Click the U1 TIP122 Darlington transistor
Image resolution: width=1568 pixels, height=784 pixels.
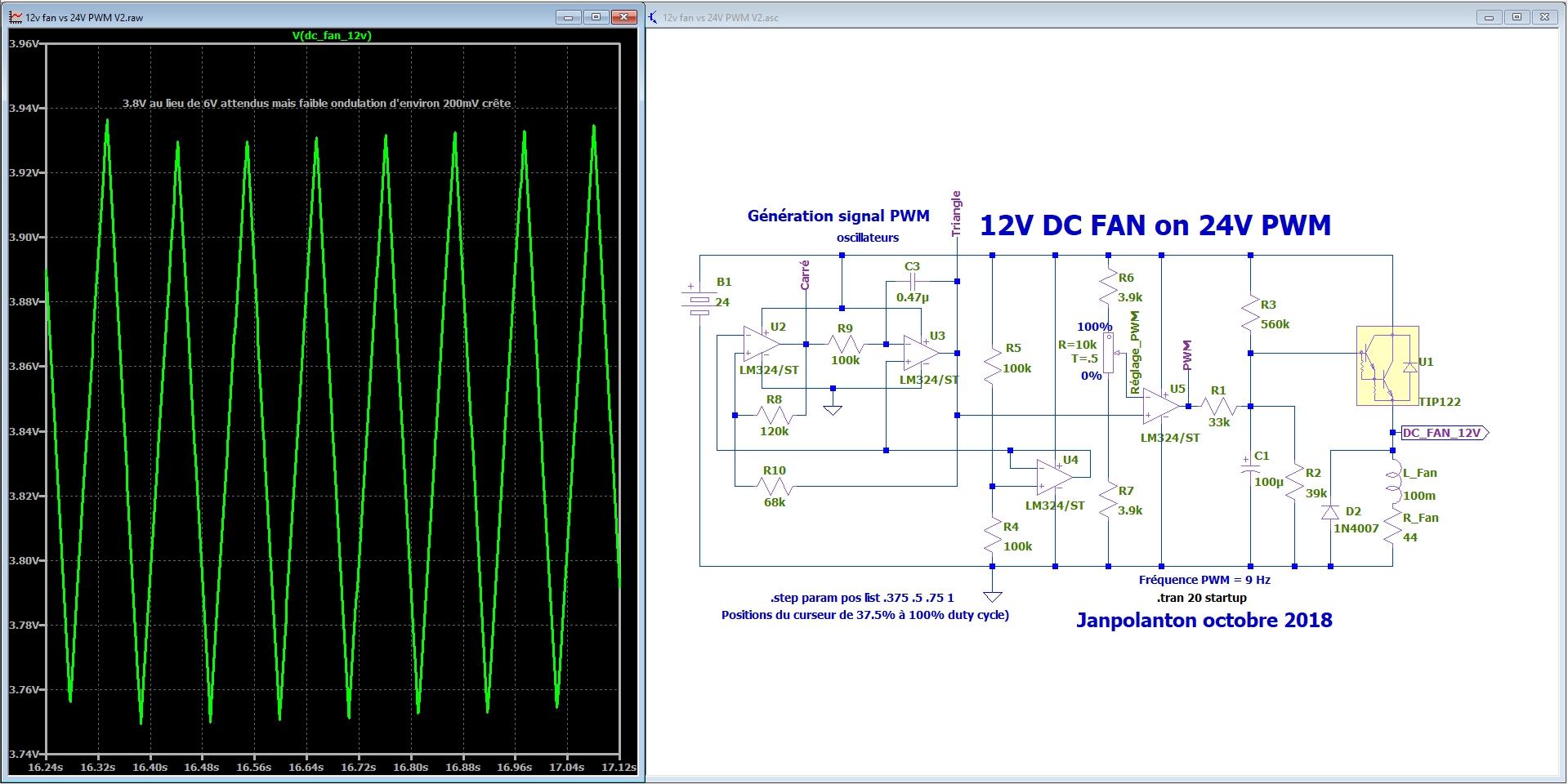pos(1387,366)
